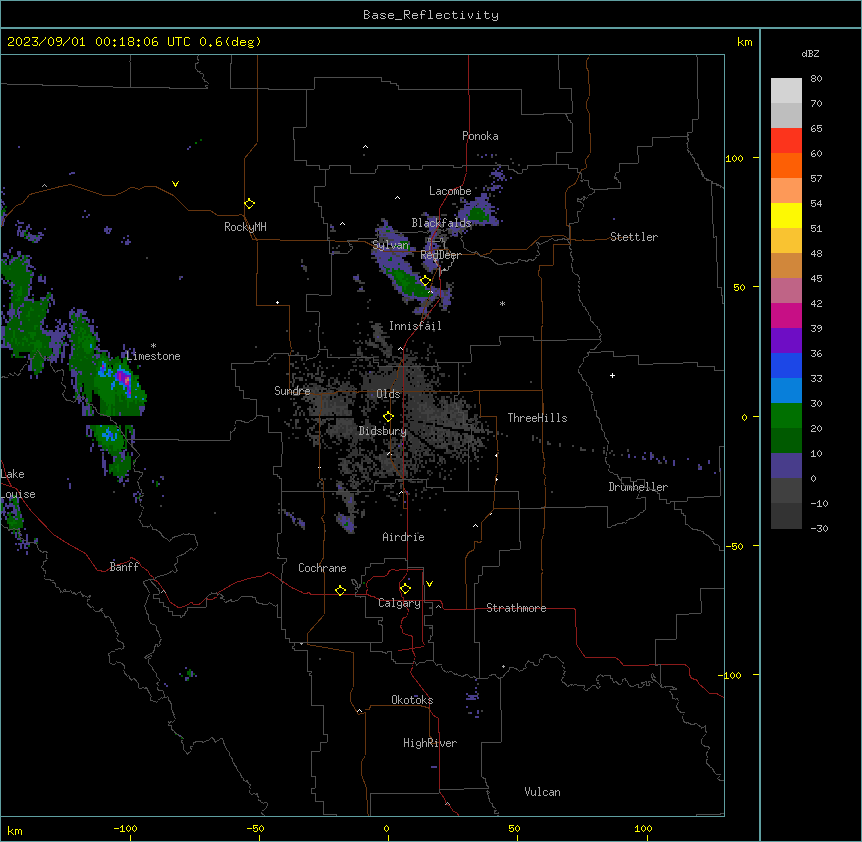Click the Strathmore city label
Image resolution: width=862 pixels, height=842 pixels.
[x=516, y=608]
